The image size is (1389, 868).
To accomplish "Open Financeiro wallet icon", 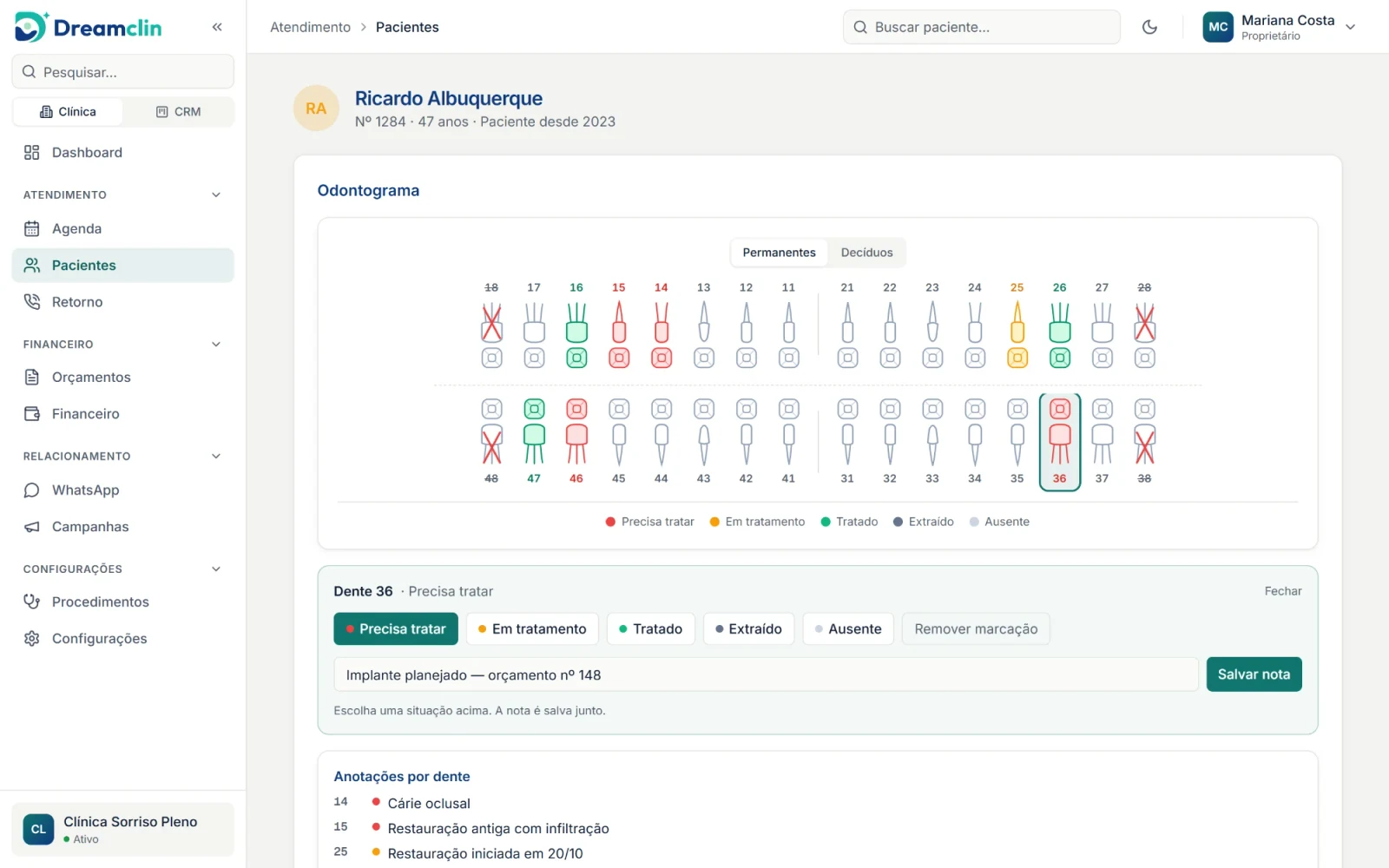I will (32, 414).
